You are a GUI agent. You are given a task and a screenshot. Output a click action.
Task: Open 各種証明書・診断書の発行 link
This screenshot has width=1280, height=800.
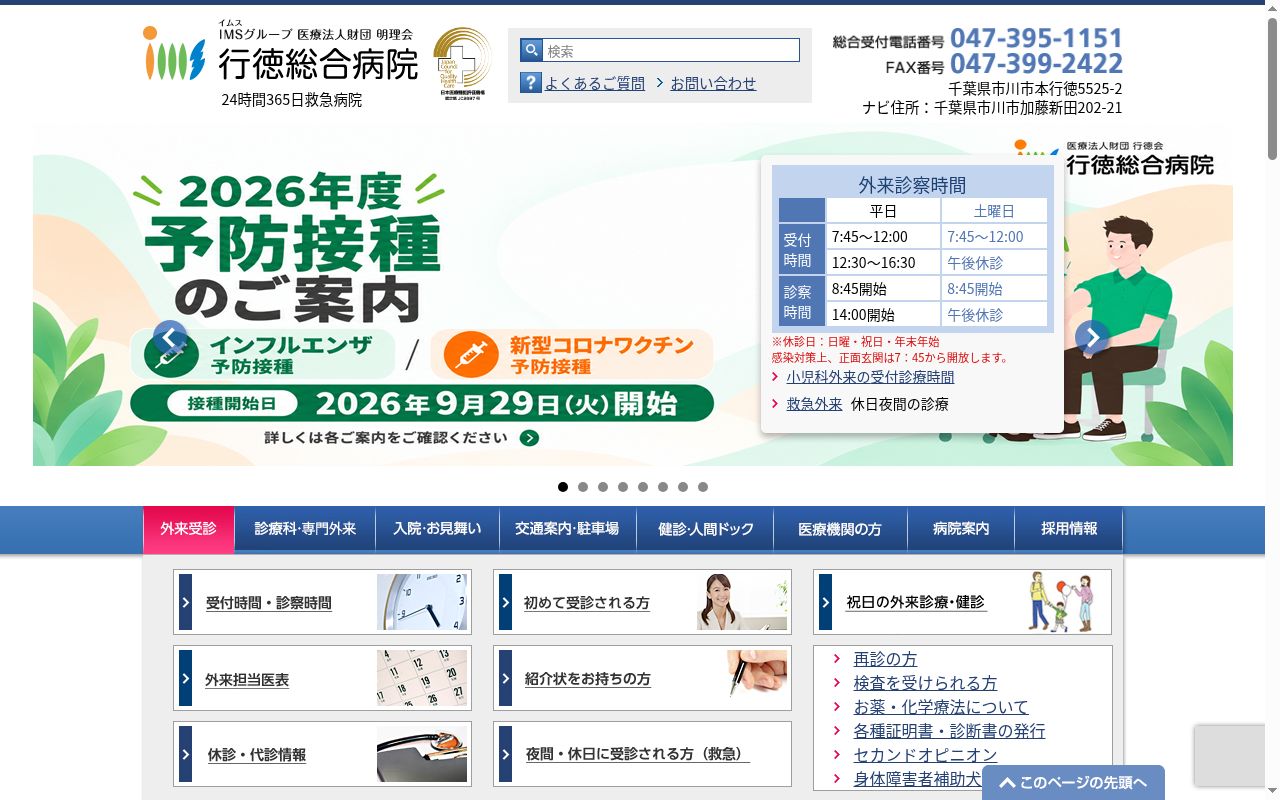point(949,732)
